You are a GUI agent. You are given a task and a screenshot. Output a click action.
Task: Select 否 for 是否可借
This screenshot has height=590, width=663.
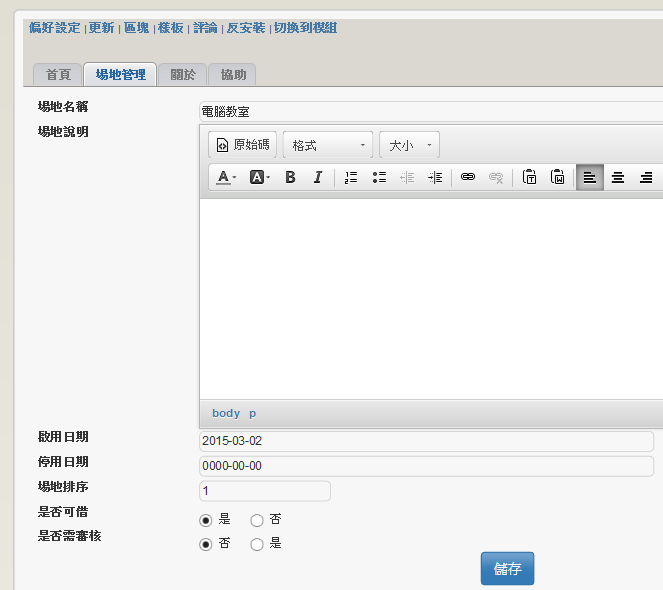click(257, 520)
